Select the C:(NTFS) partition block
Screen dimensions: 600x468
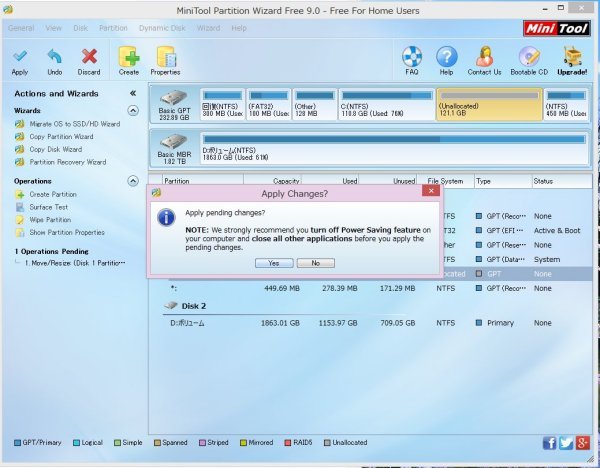tap(386, 104)
